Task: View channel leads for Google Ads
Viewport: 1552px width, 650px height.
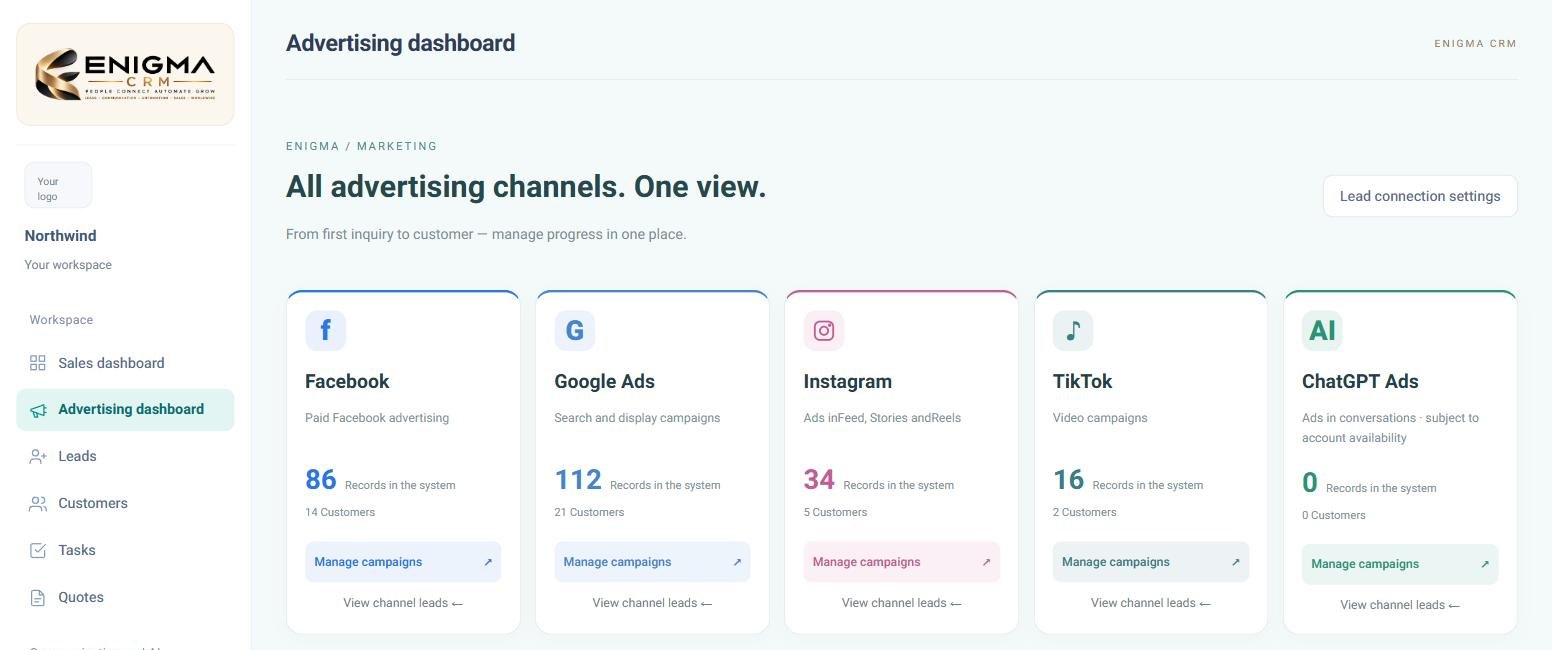Action: click(652, 603)
